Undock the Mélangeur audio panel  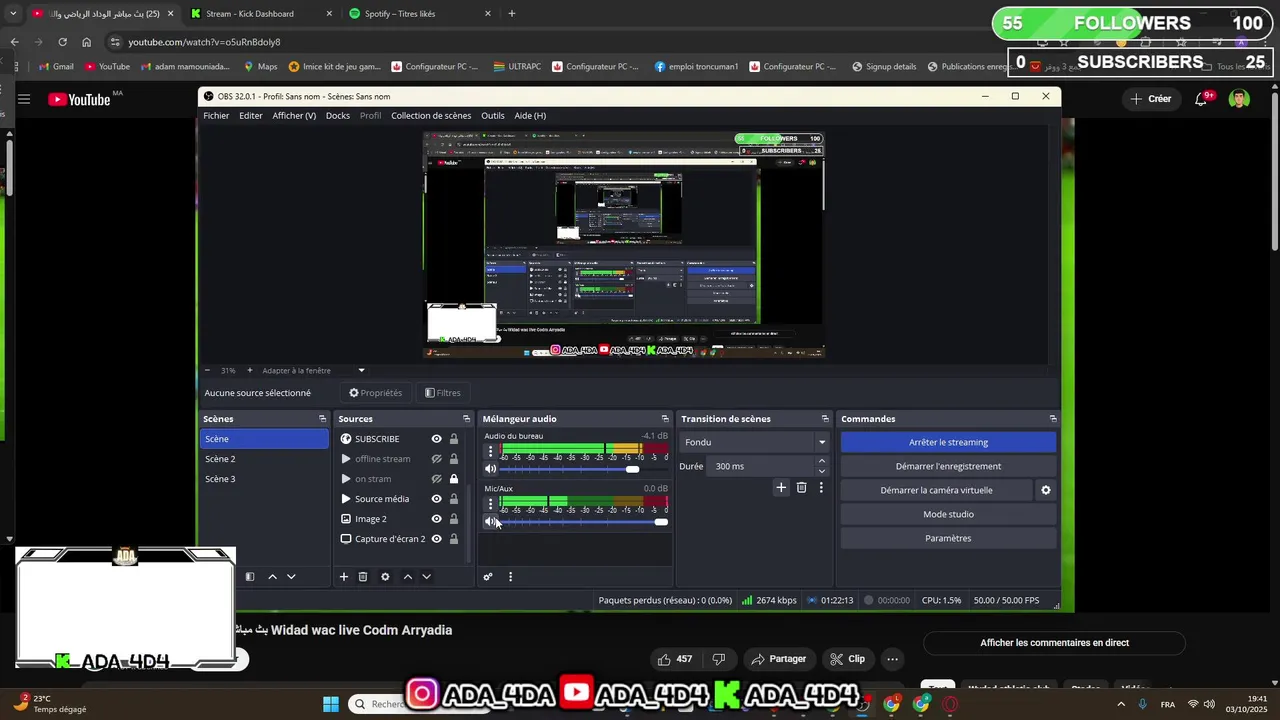665,419
